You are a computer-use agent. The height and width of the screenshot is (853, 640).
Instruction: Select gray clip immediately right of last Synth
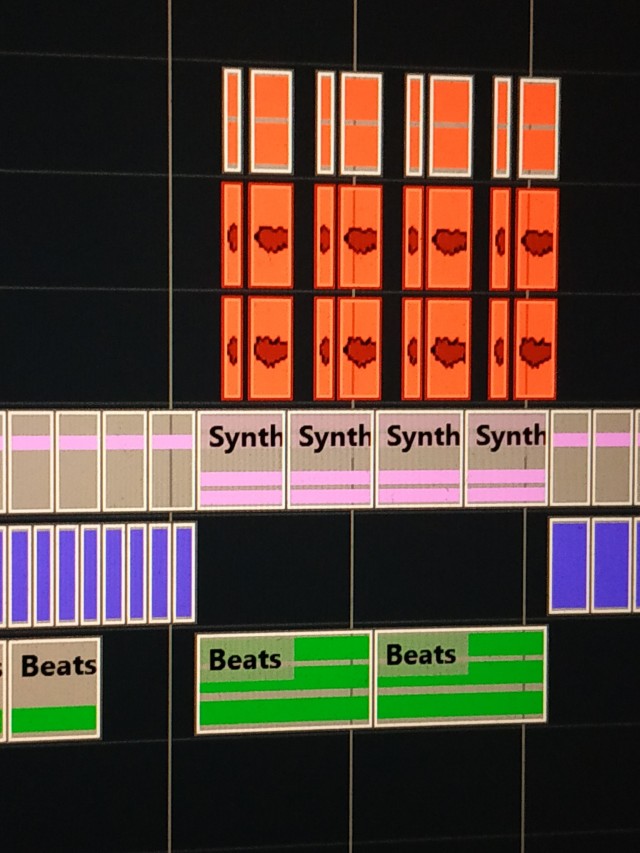(x=570, y=457)
